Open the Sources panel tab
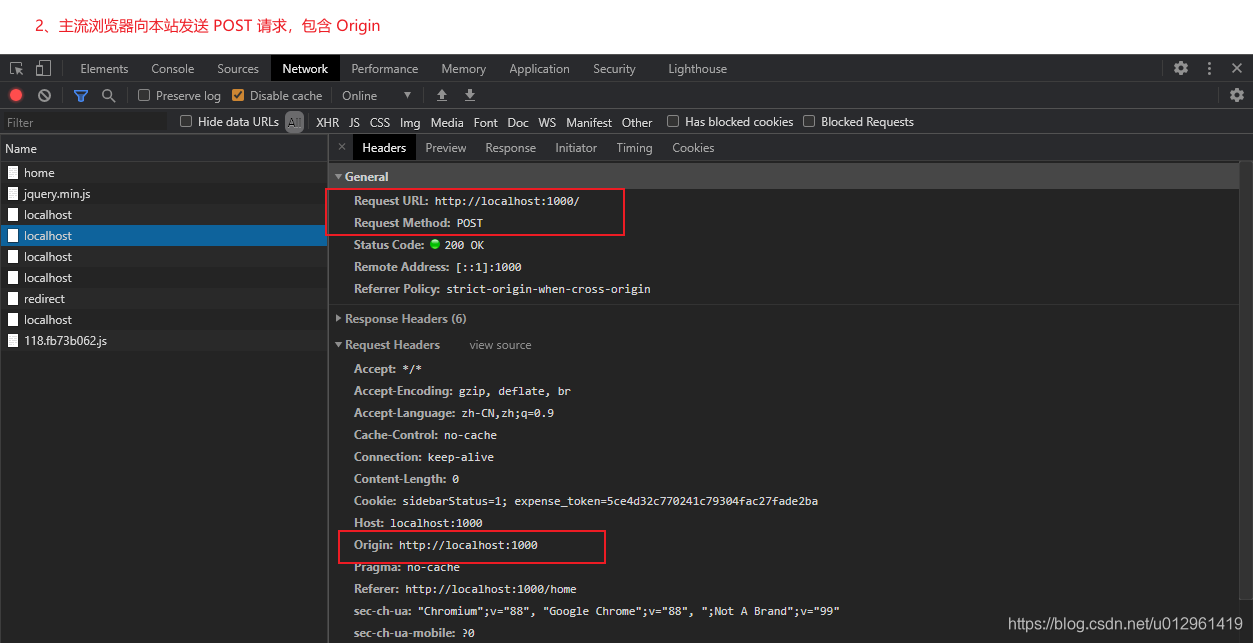The image size is (1253, 643). pyautogui.click(x=238, y=68)
